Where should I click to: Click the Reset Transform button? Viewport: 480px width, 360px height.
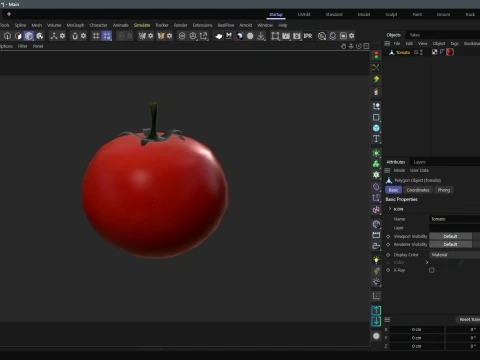point(468,319)
